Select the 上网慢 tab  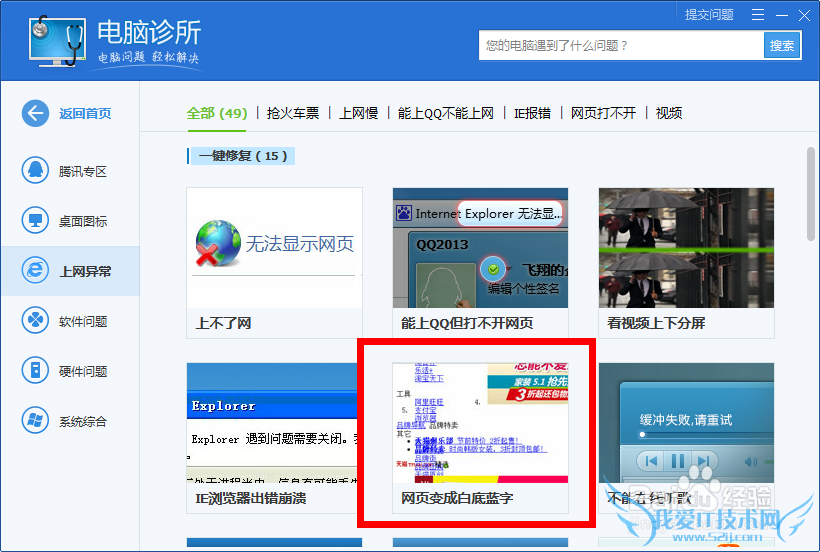tap(358, 113)
